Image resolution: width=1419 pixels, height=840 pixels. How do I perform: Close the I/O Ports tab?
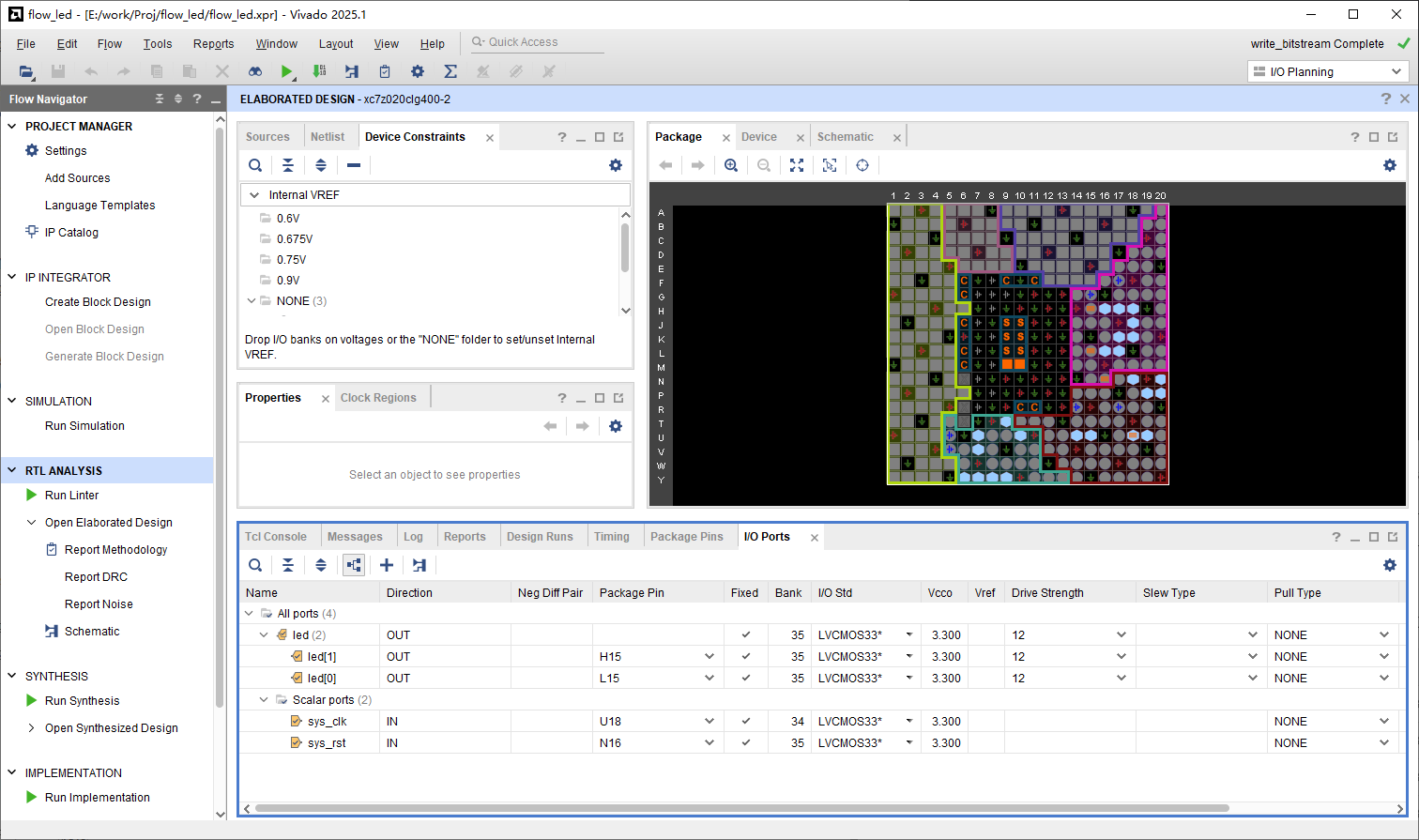pyautogui.click(x=815, y=538)
